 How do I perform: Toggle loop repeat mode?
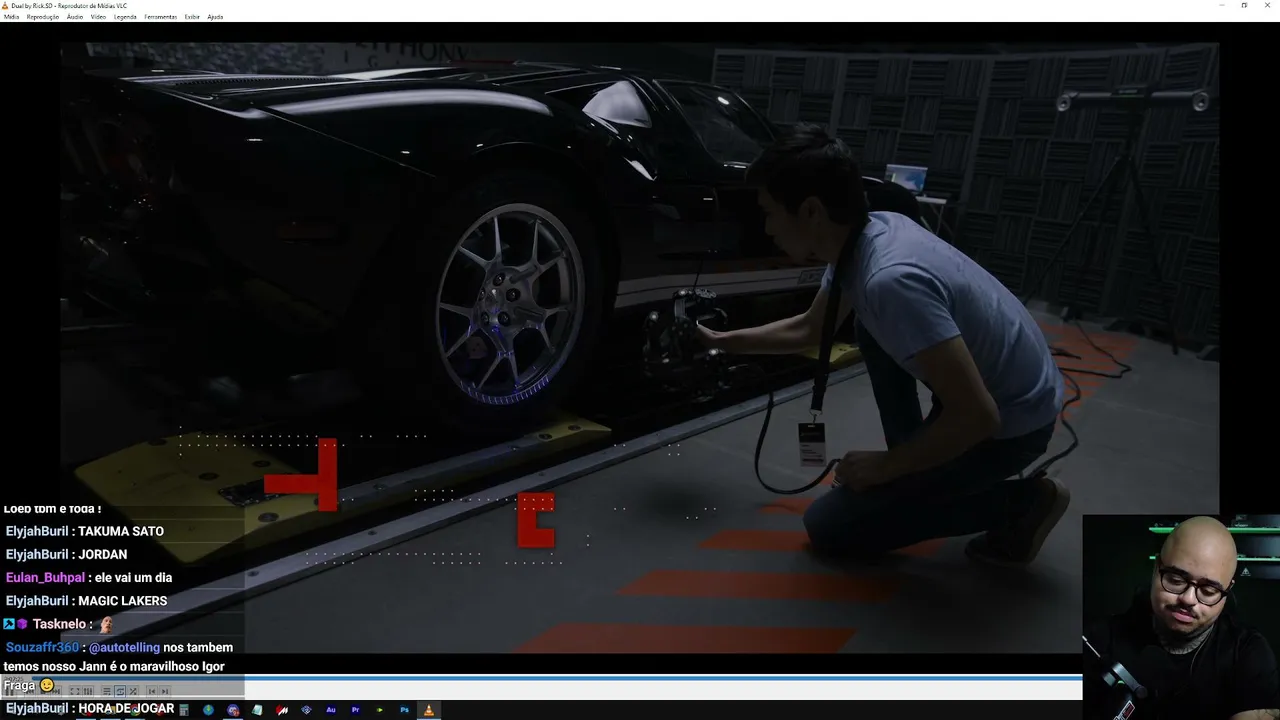120,691
